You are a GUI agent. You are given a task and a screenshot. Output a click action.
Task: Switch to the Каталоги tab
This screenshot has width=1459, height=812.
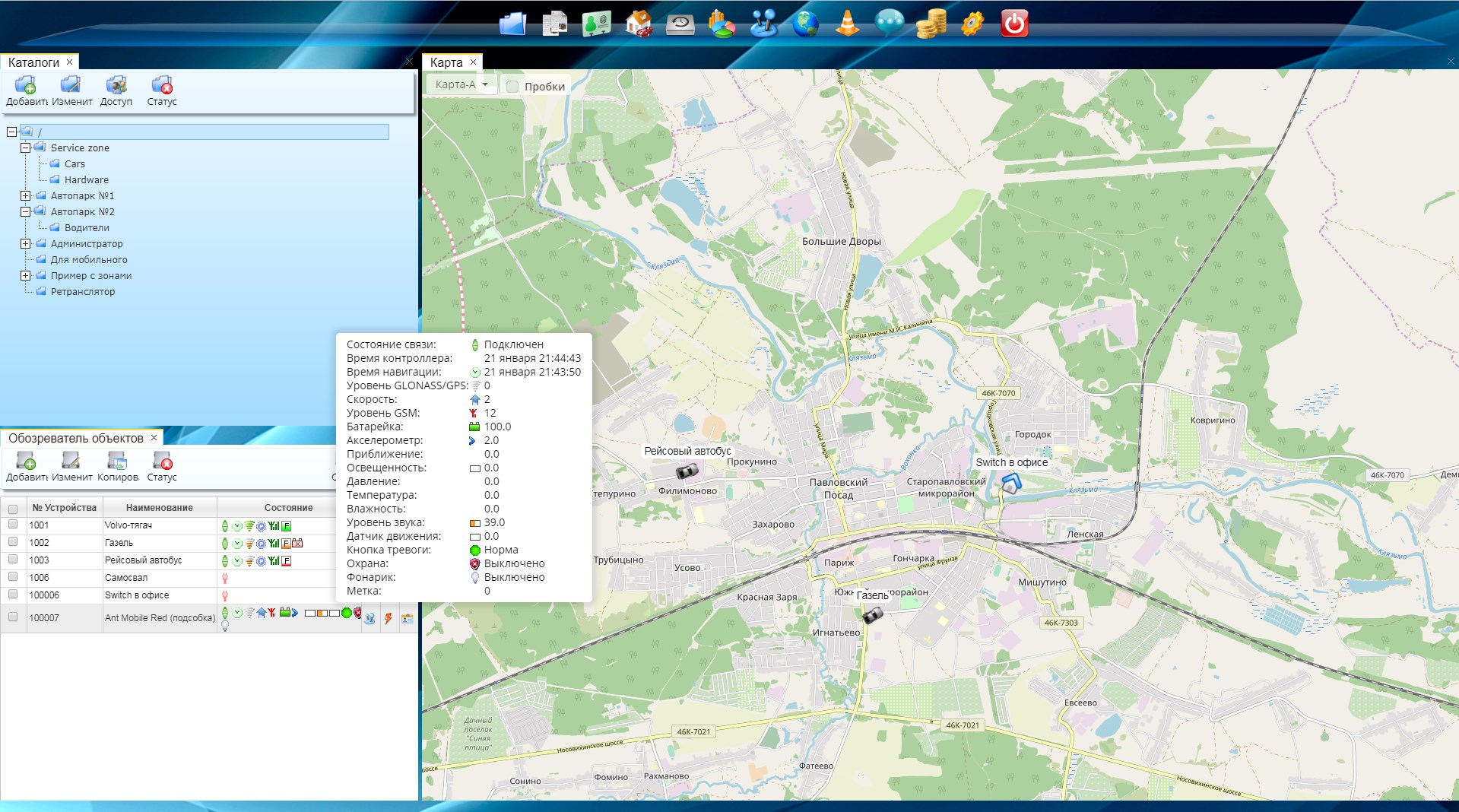click(x=33, y=62)
